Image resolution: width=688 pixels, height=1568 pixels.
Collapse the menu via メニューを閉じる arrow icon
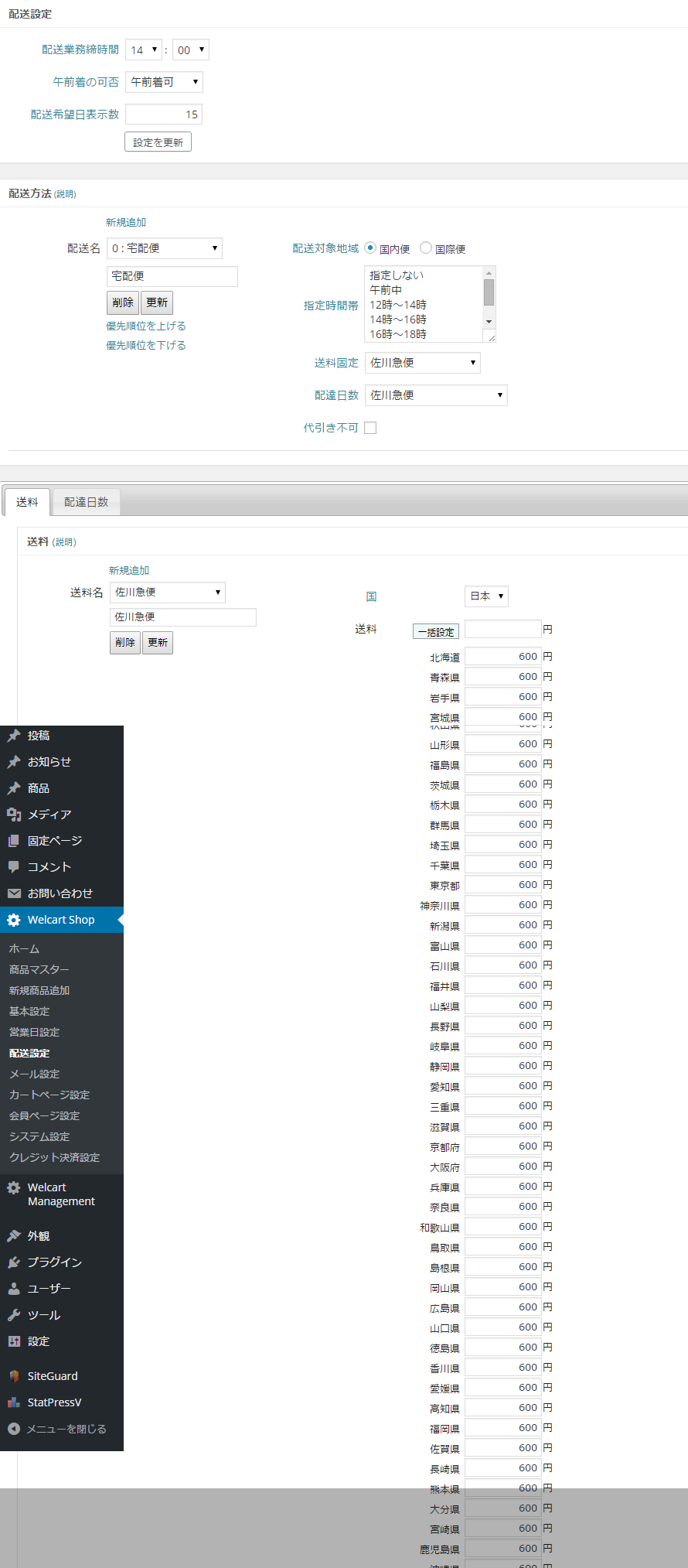[14, 1429]
